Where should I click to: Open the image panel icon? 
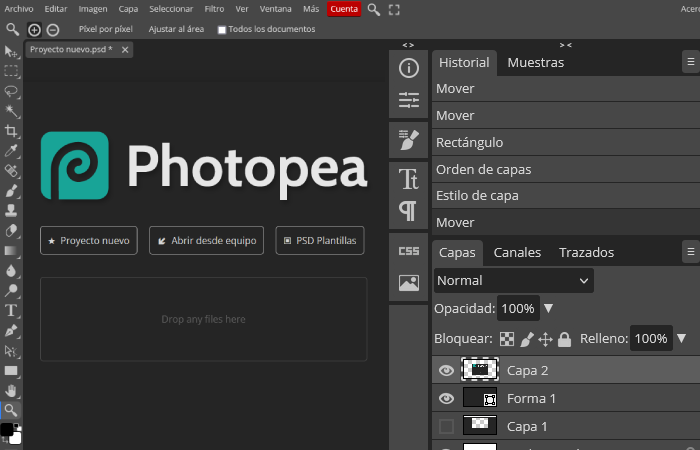pos(408,283)
